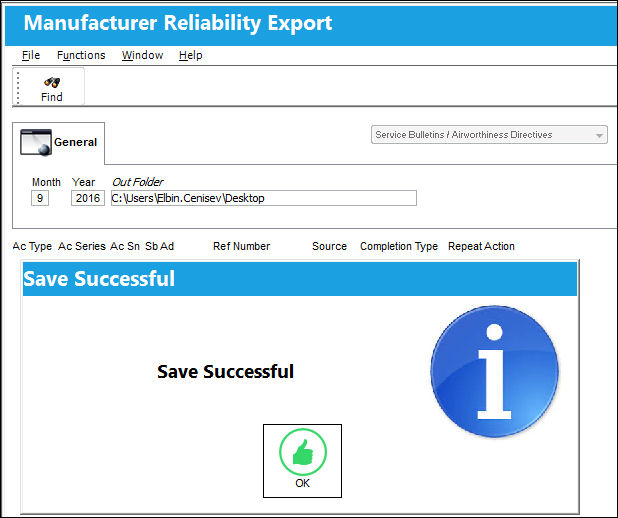Screen dimensions: 618x518
Task: Click the Find binoculars icon
Action: pyautogui.click(x=52, y=82)
